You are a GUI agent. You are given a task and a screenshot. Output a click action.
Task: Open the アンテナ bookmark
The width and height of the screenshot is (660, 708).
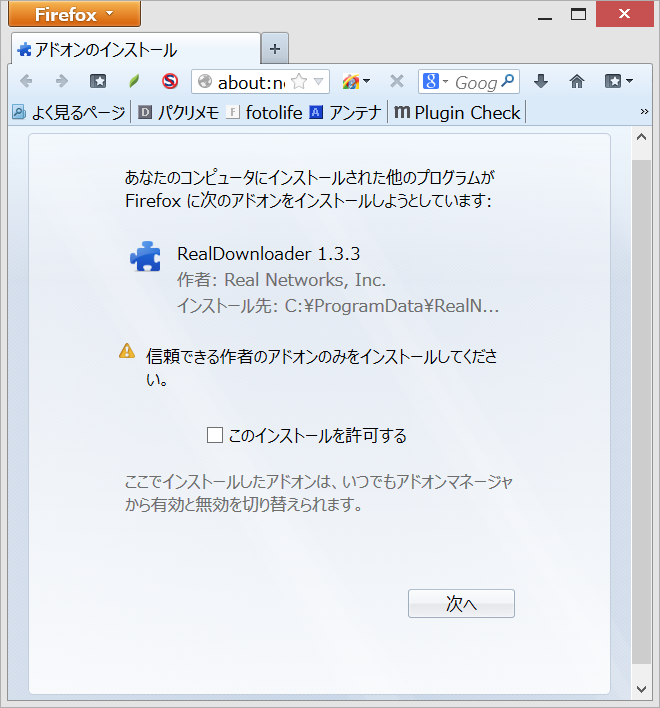coord(345,112)
